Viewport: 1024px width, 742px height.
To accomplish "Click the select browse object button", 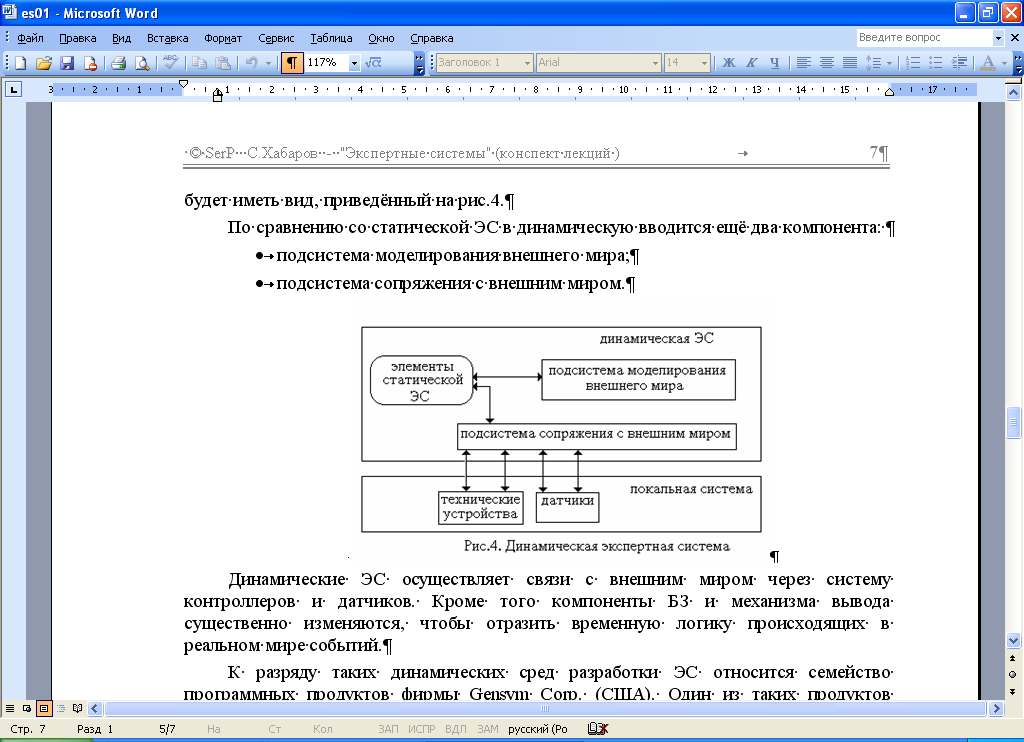I will pyautogui.click(x=1012, y=675).
